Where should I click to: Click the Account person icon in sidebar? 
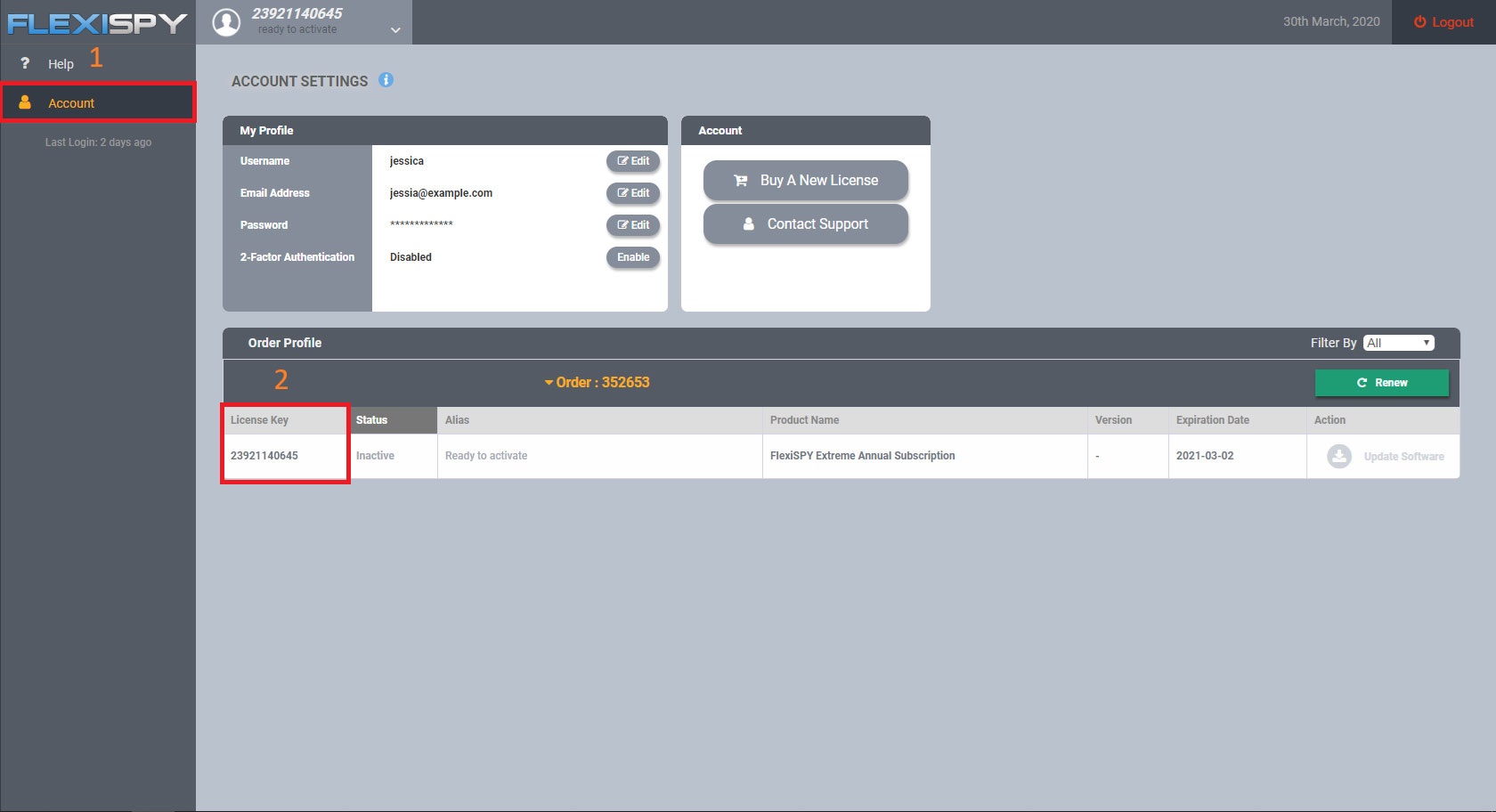(25, 102)
